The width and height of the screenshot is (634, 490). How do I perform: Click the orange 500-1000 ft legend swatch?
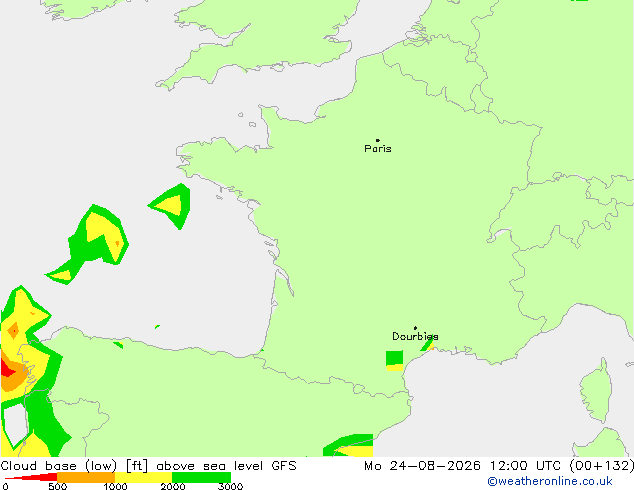(86, 477)
